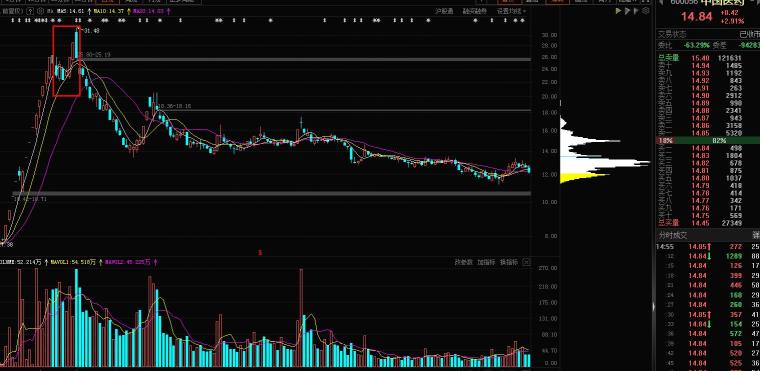Click the 沪股通 link
This screenshot has width=760, height=371.
(444, 11)
